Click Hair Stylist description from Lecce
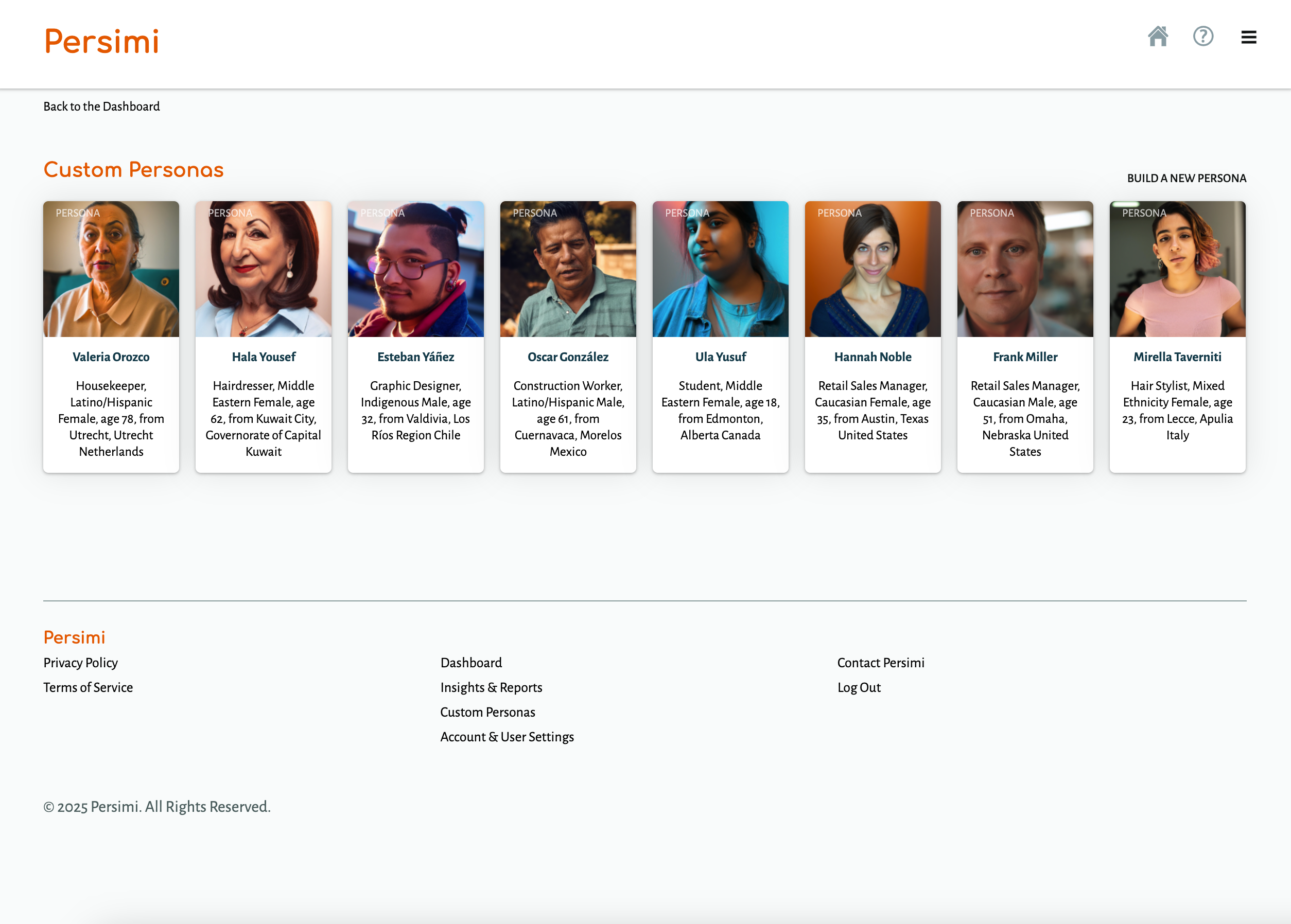 click(x=1178, y=410)
